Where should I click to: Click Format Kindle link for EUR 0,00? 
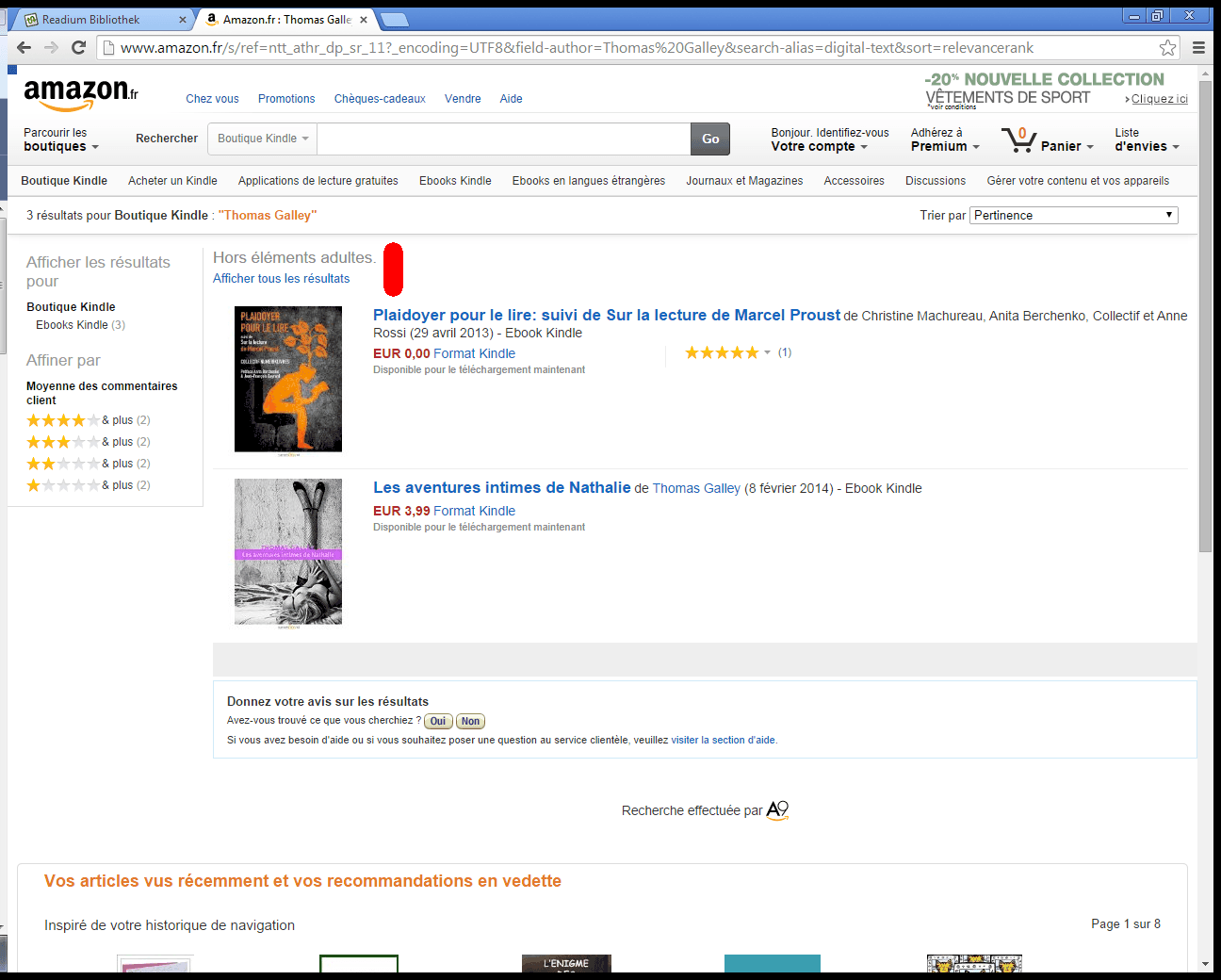point(474,353)
